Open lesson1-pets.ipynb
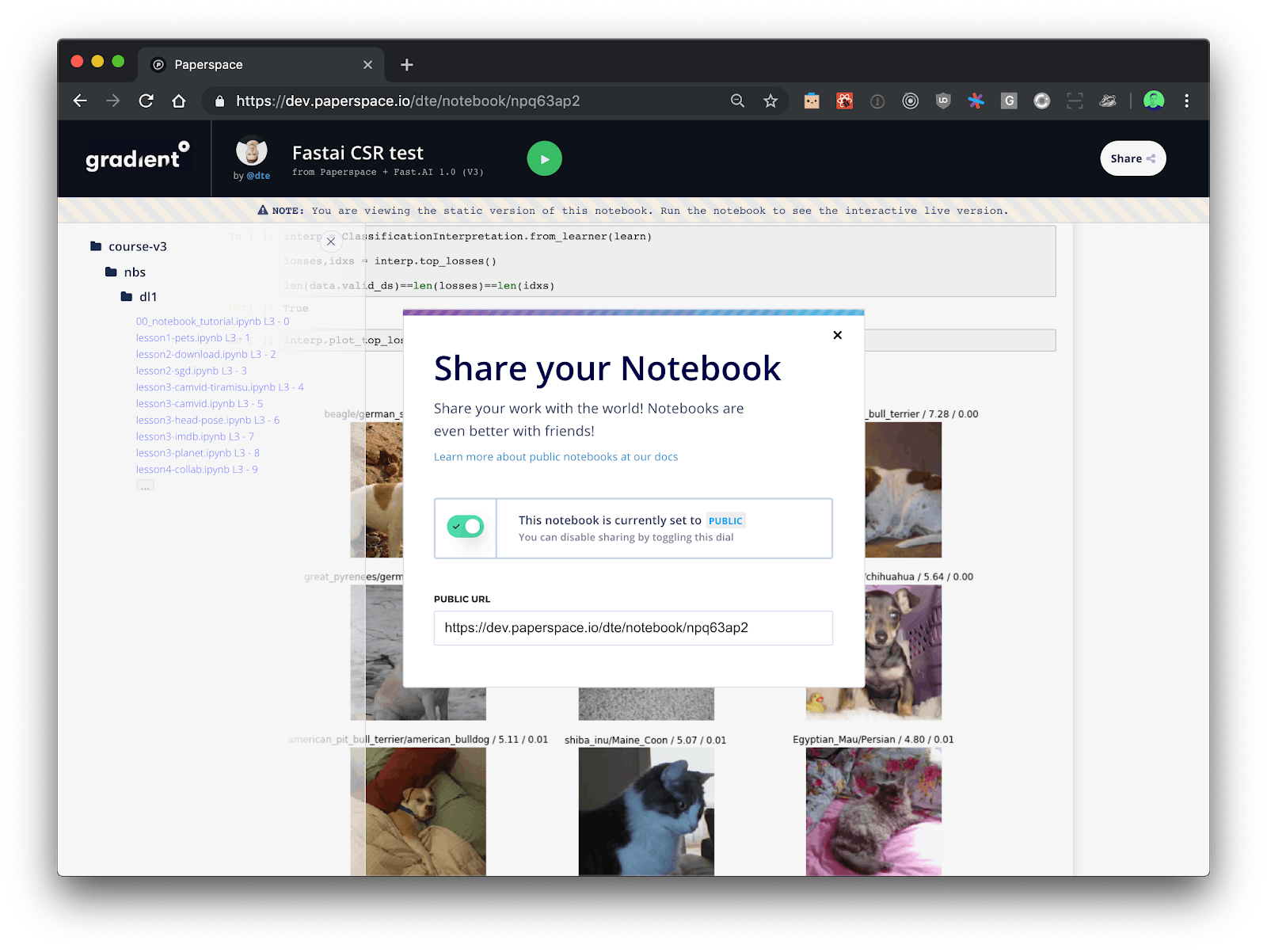Image resolution: width=1267 pixels, height=952 pixels. click(x=193, y=338)
